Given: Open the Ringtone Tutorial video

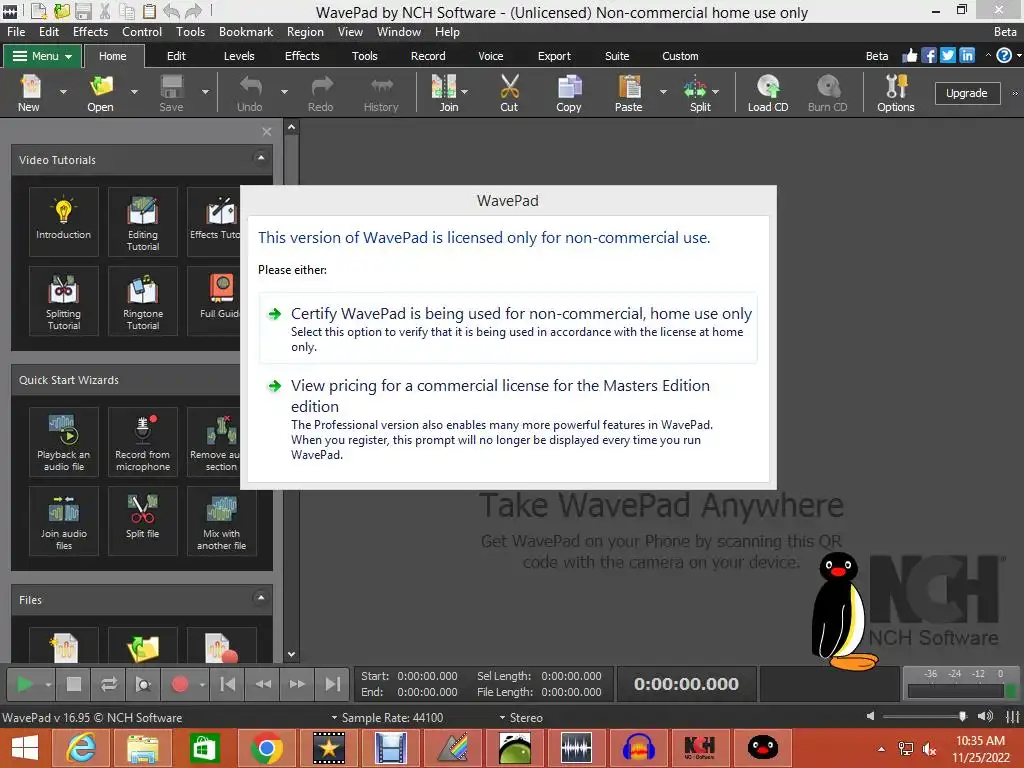Looking at the screenshot, I should (143, 300).
